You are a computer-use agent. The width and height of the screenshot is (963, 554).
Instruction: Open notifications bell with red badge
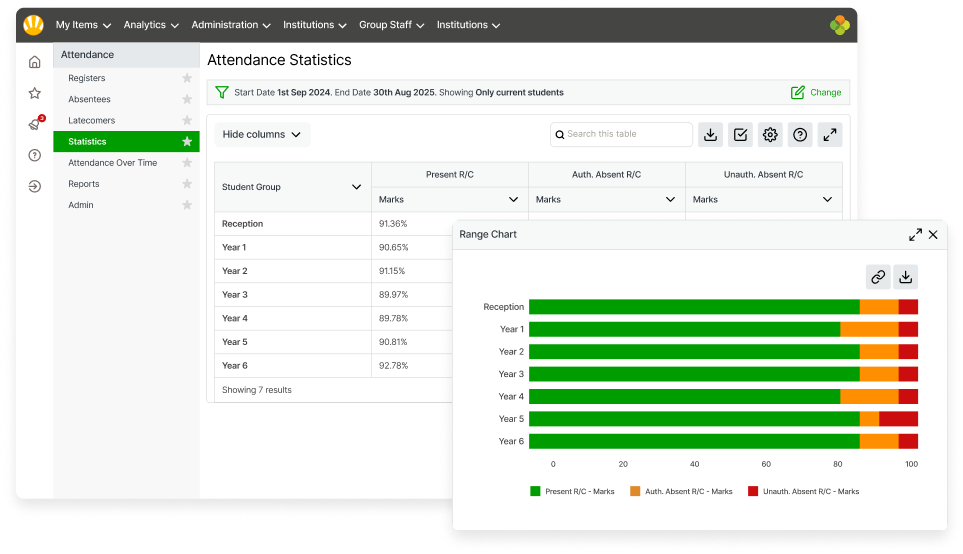[x=34, y=124]
